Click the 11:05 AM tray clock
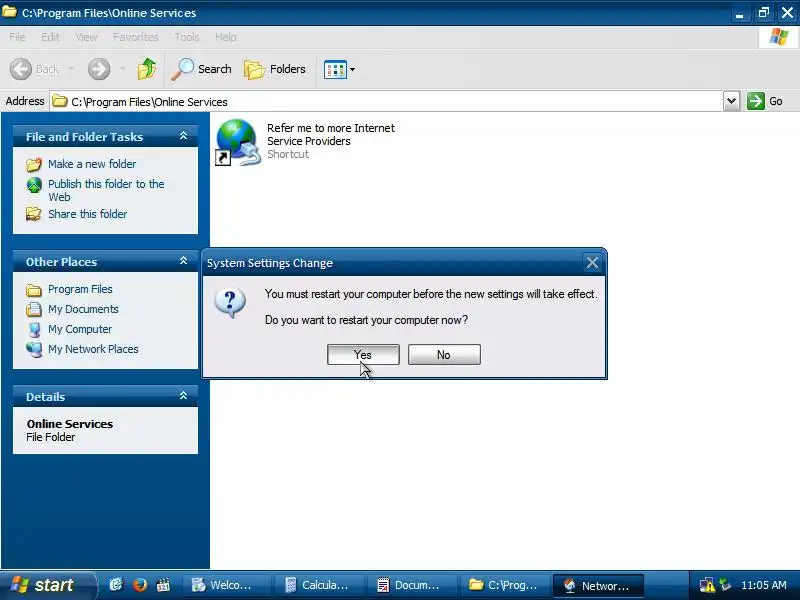 tap(764, 585)
